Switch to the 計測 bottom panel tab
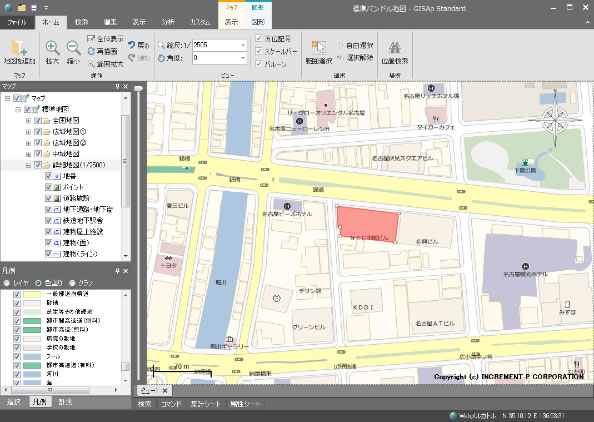 point(65,402)
